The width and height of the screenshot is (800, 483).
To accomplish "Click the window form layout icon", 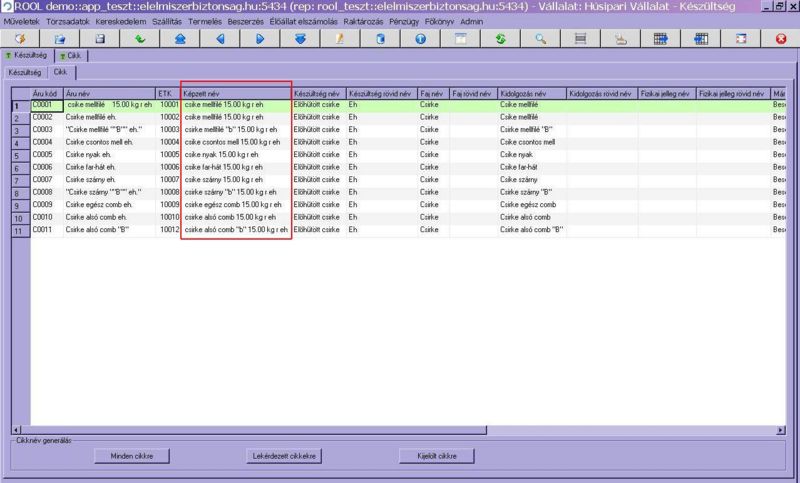I will [x=460, y=39].
